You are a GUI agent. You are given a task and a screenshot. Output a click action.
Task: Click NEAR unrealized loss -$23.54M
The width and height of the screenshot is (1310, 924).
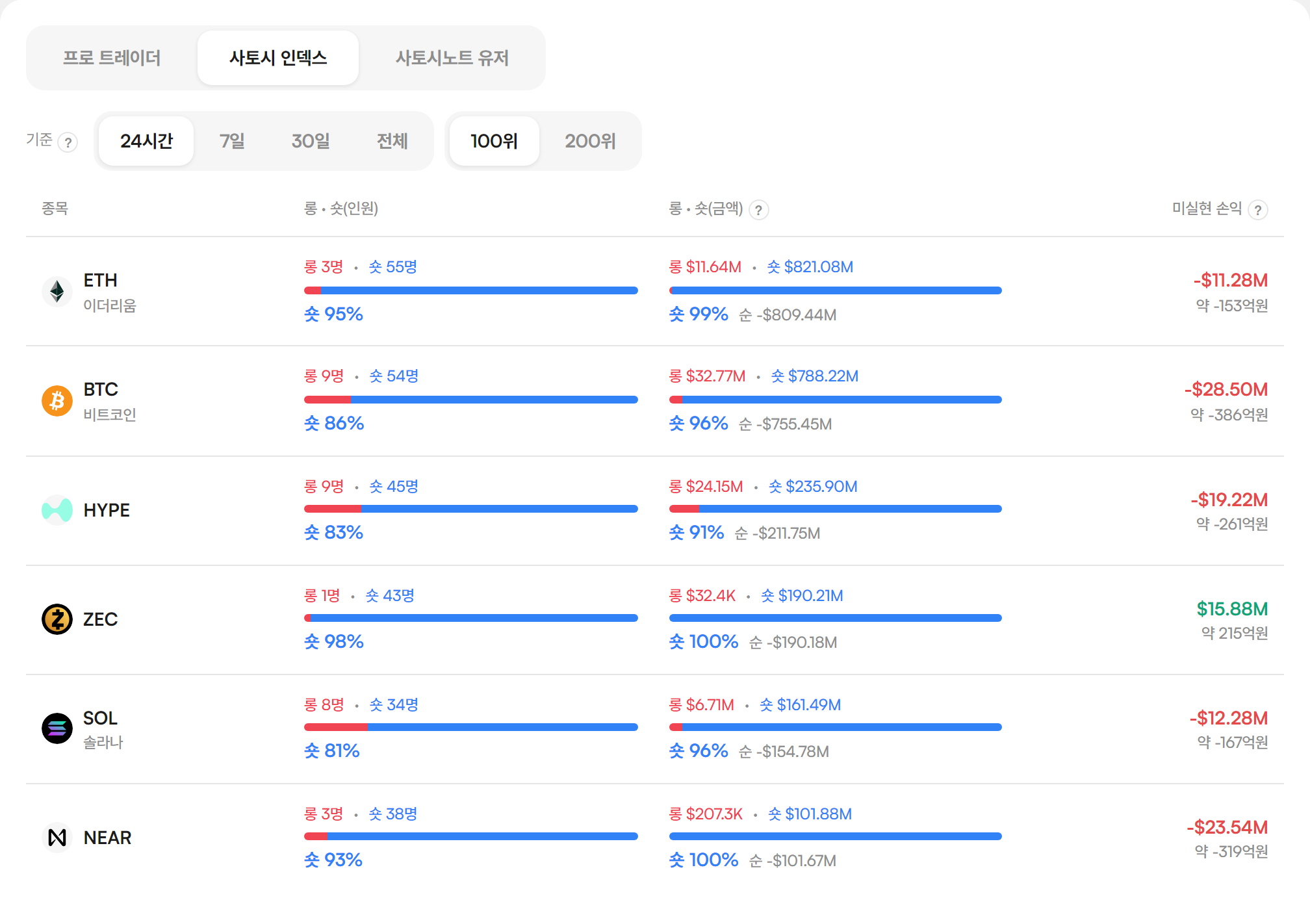[x=1227, y=827]
